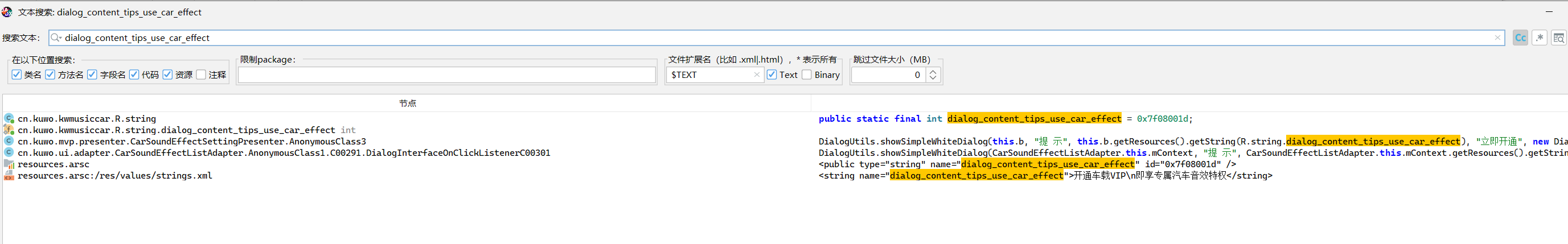
Task: Increase skip file size with up arrow
Action: [933, 71]
